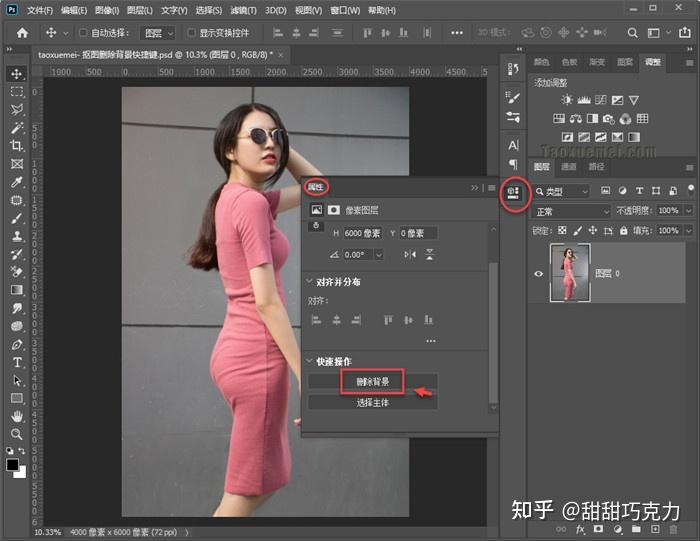The height and width of the screenshot is (541, 700).
Task: Select the 图层 0 thumbnail
Action: click(570, 273)
